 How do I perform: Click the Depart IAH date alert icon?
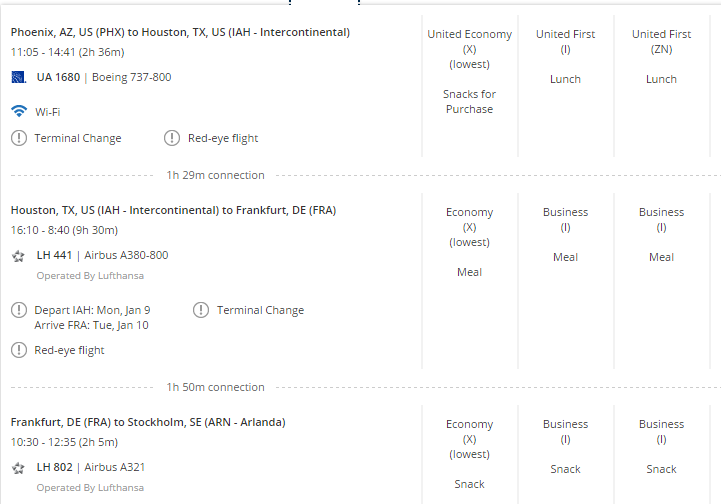click(19, 310)
